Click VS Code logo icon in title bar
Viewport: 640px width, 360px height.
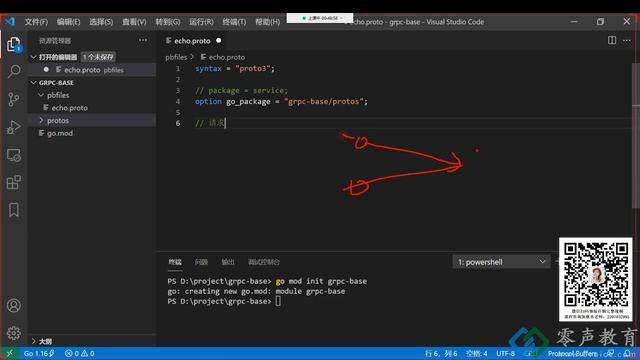10,22
